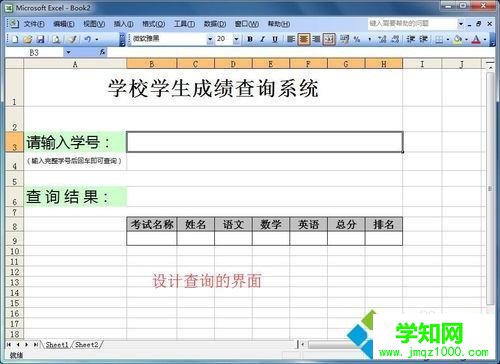This screenshot has width=500, height=364.
Task: Toggle Underline formatting
Action: click(275, 39)
